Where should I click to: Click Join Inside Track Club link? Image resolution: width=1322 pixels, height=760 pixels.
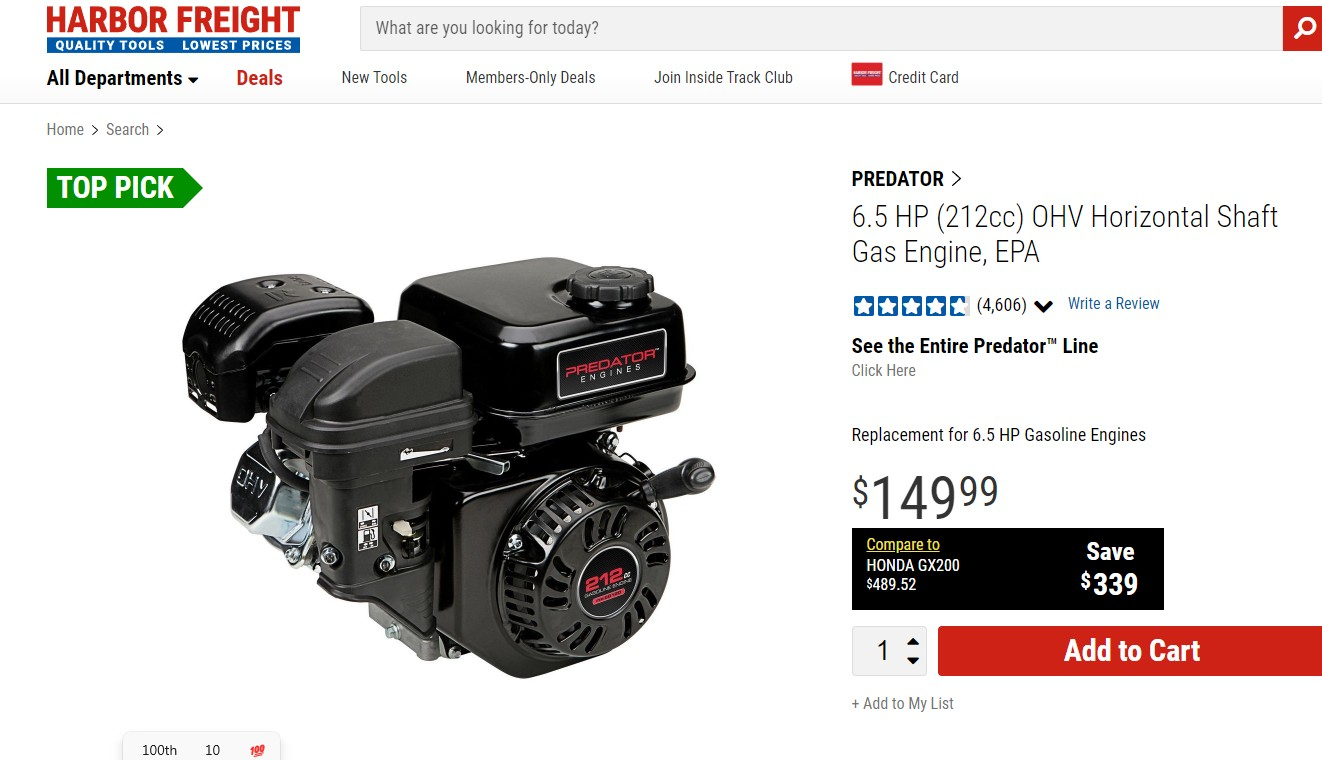coord(723,77)
